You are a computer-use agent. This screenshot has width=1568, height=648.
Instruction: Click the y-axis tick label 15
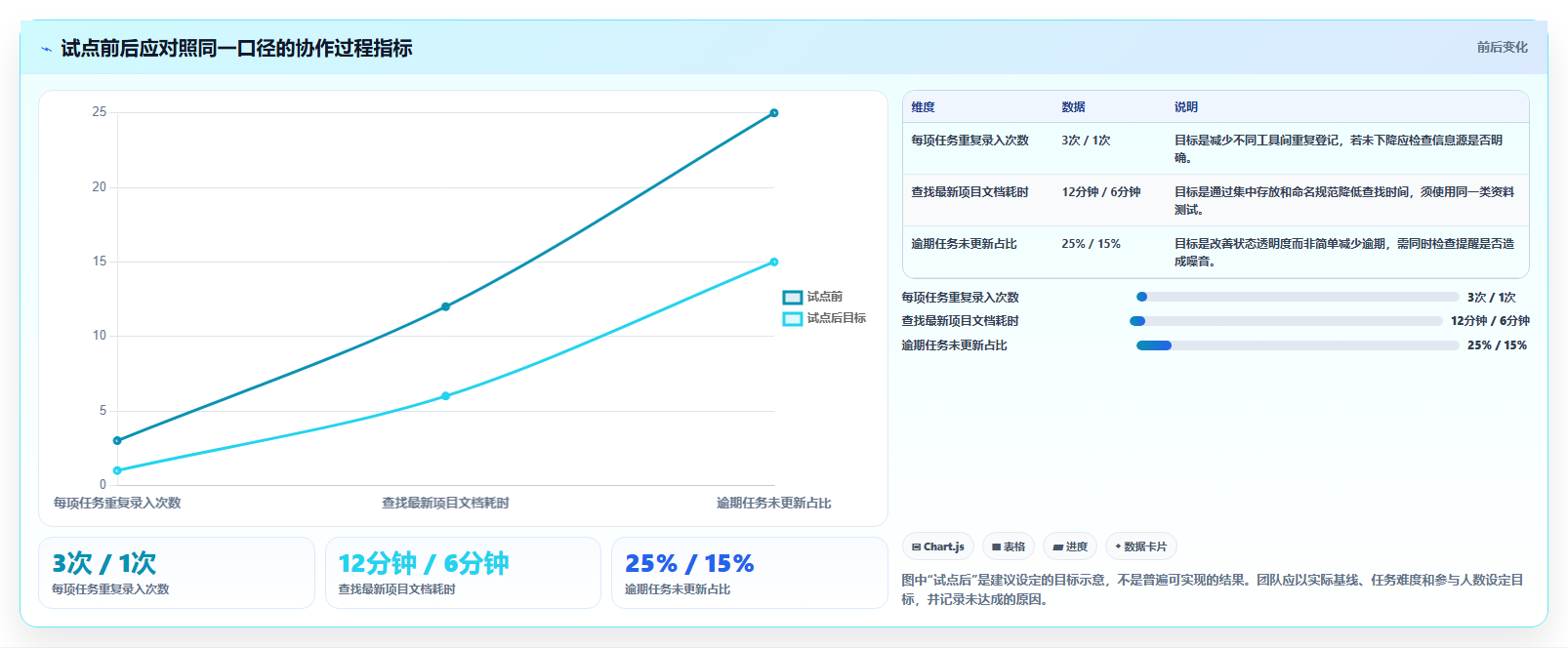(100, 261)
